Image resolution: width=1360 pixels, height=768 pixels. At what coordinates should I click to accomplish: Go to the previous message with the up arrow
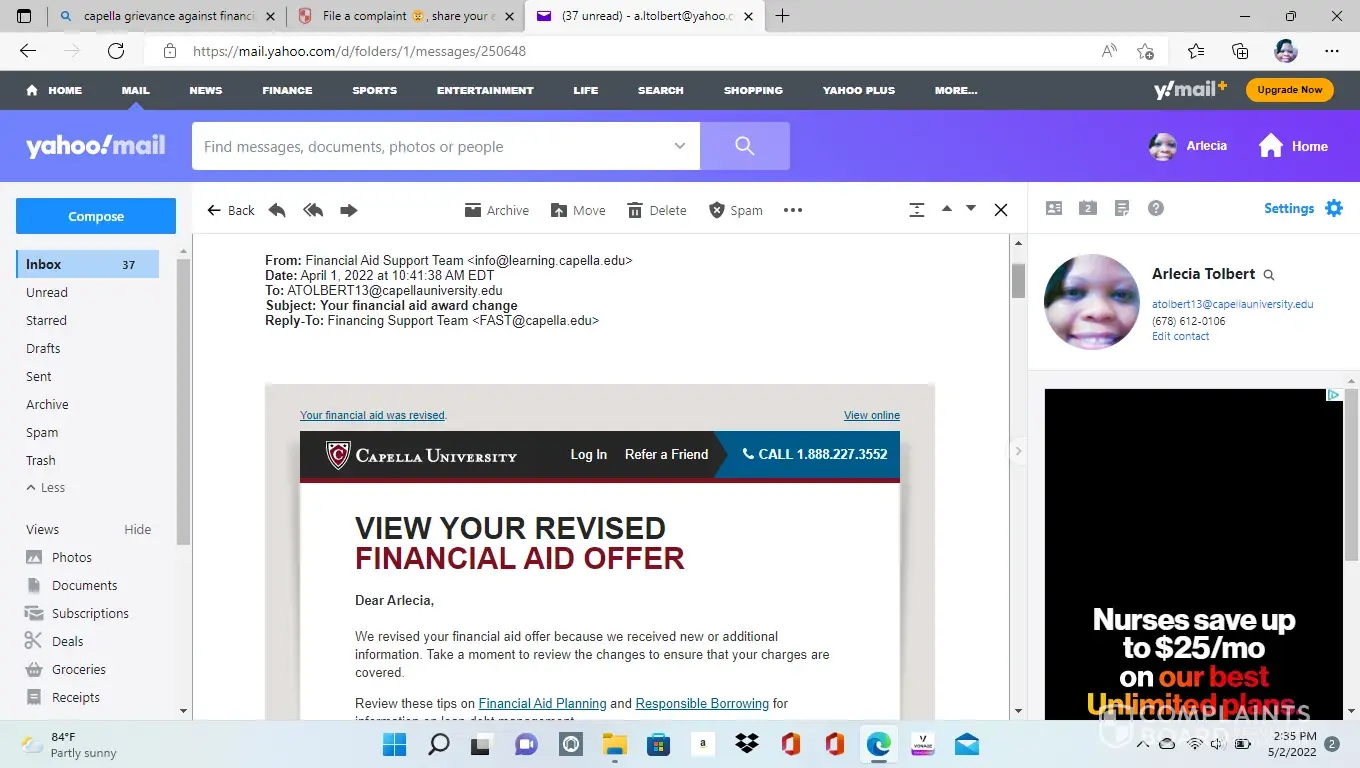(x=947, y=209)
